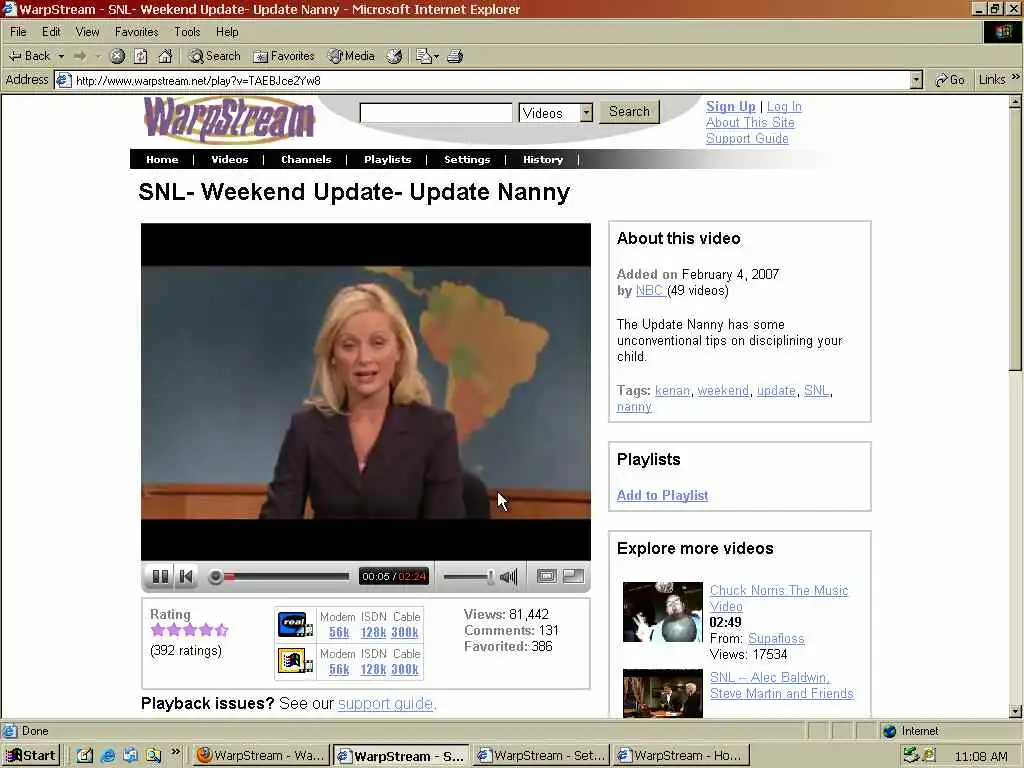Click the nanny tag link
The height and width of the screenshot is (768, 1024).
click(x=634, y=407)
